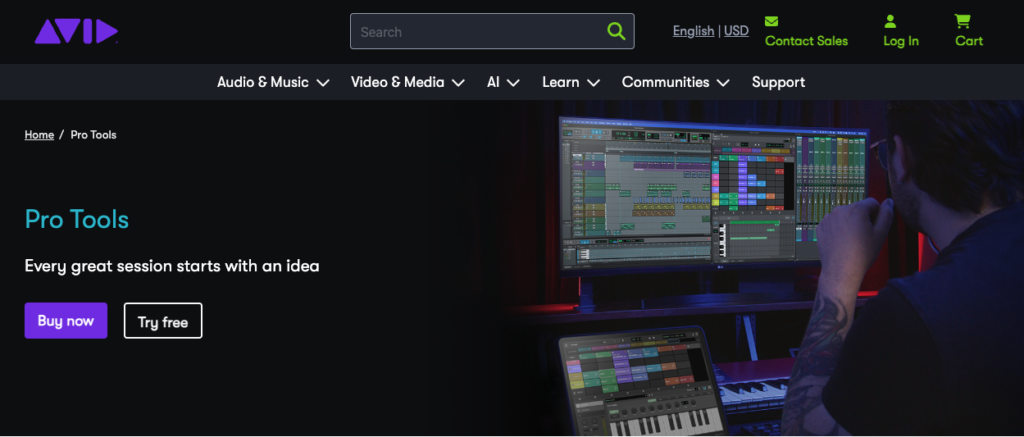Expand the chevron beside Communities
The height and width of the screenshot is (437, 1024).
pyautogui.click(x=723, y=83)
